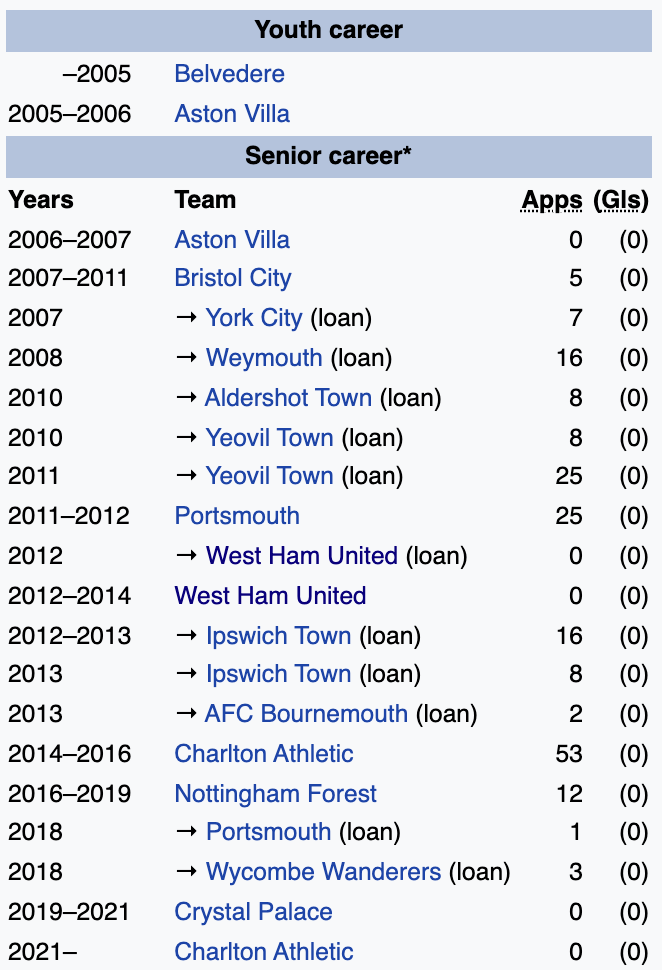Screen dimensions: 662x970
Task: Open the AFC Bournemouth link
Action: (306, 714)
